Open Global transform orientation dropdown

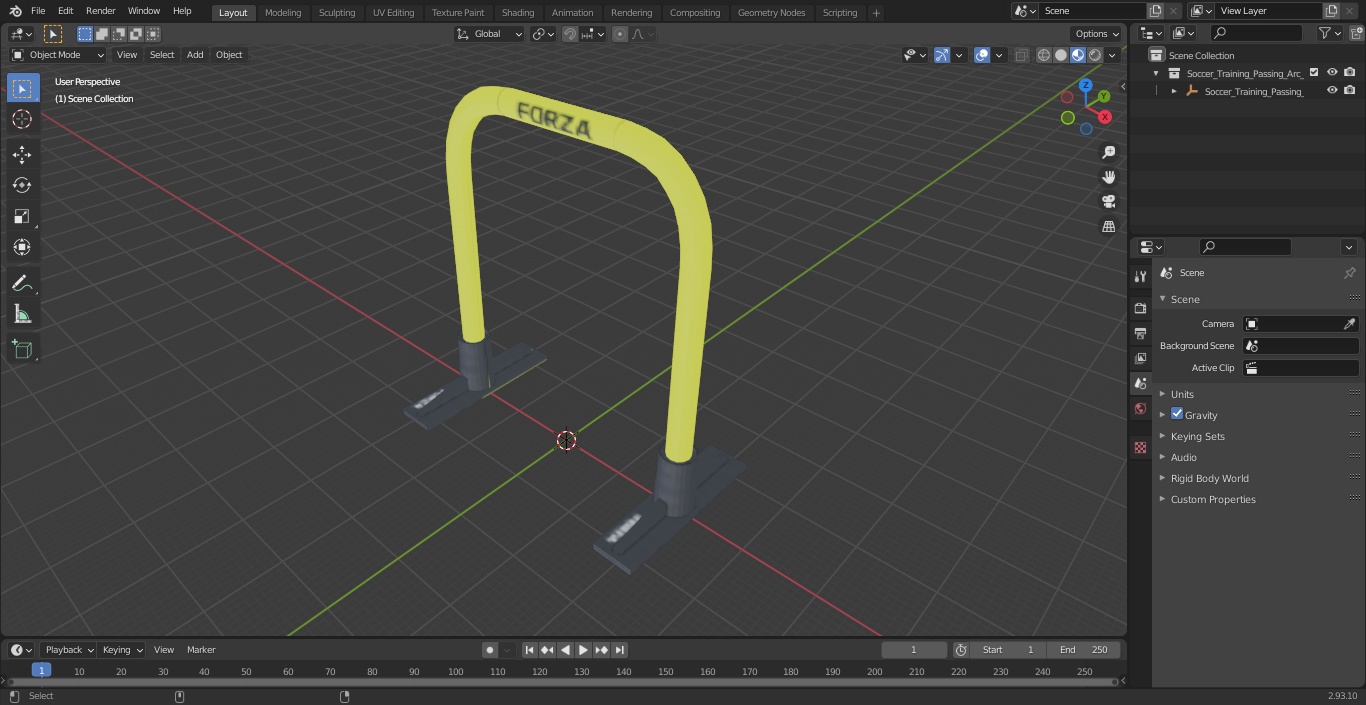tap(490, 34)
